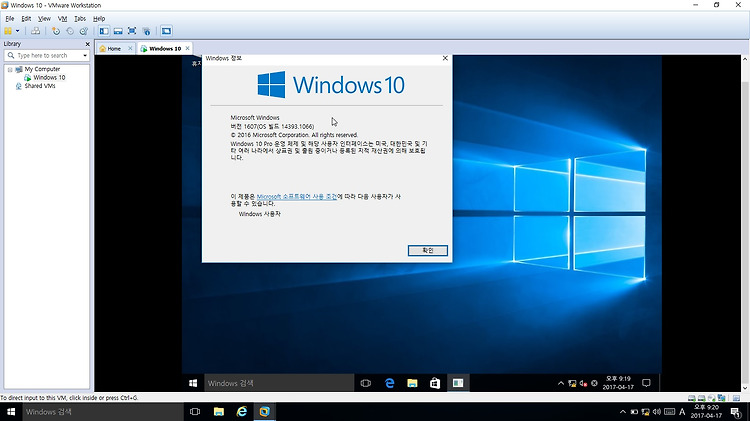Viewport: 750px width, 421px height.
Task: Open the power options dropdown arrow
Action: click(x=18, y=31)
